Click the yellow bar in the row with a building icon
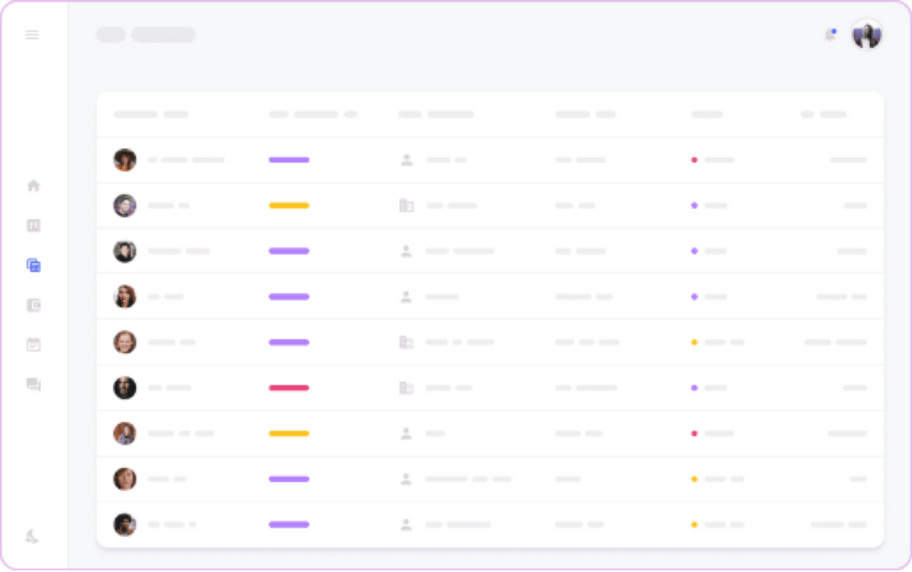Viewport: 912px width, 572px height. click(288, 205)
